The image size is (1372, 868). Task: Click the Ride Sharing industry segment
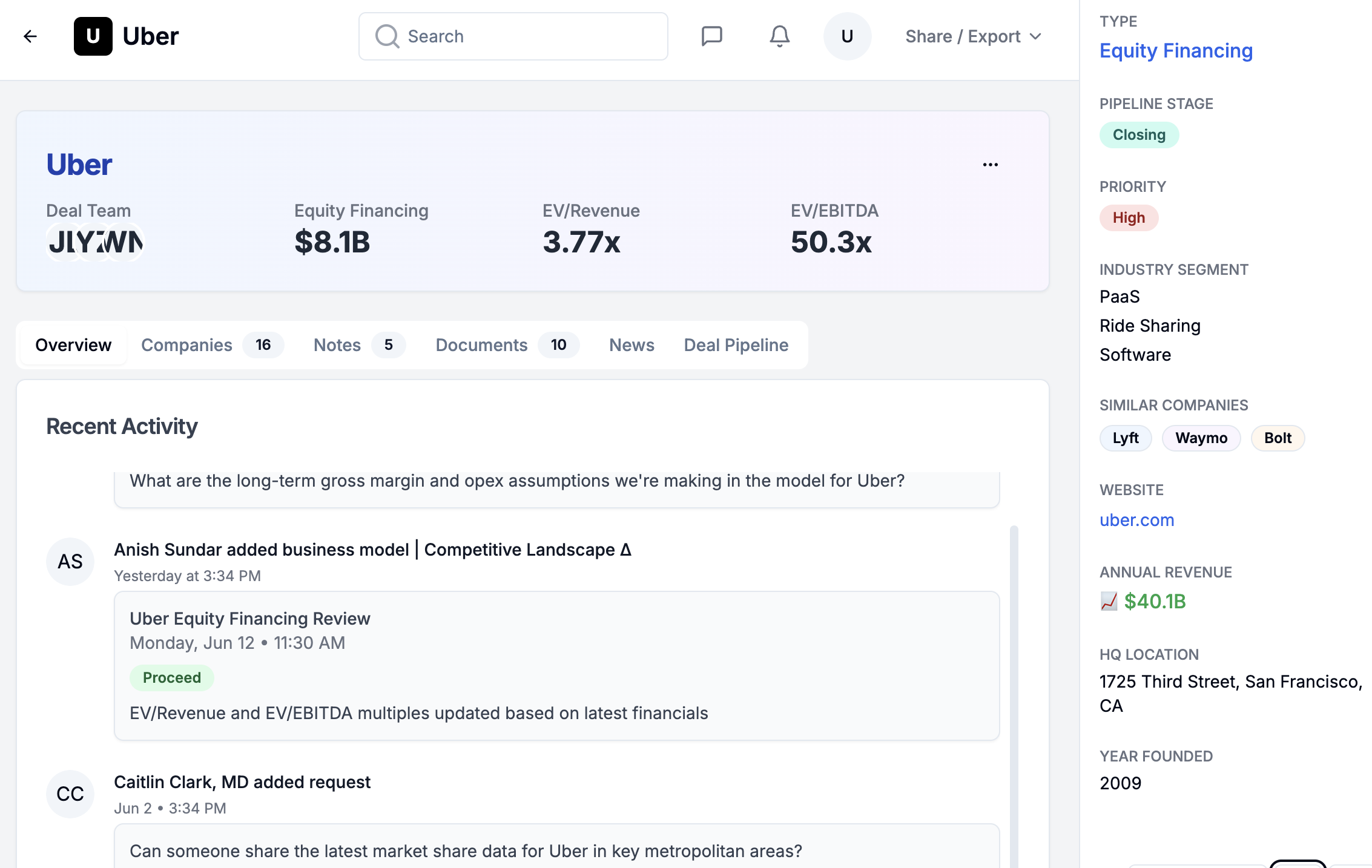tap(1150, 326)
